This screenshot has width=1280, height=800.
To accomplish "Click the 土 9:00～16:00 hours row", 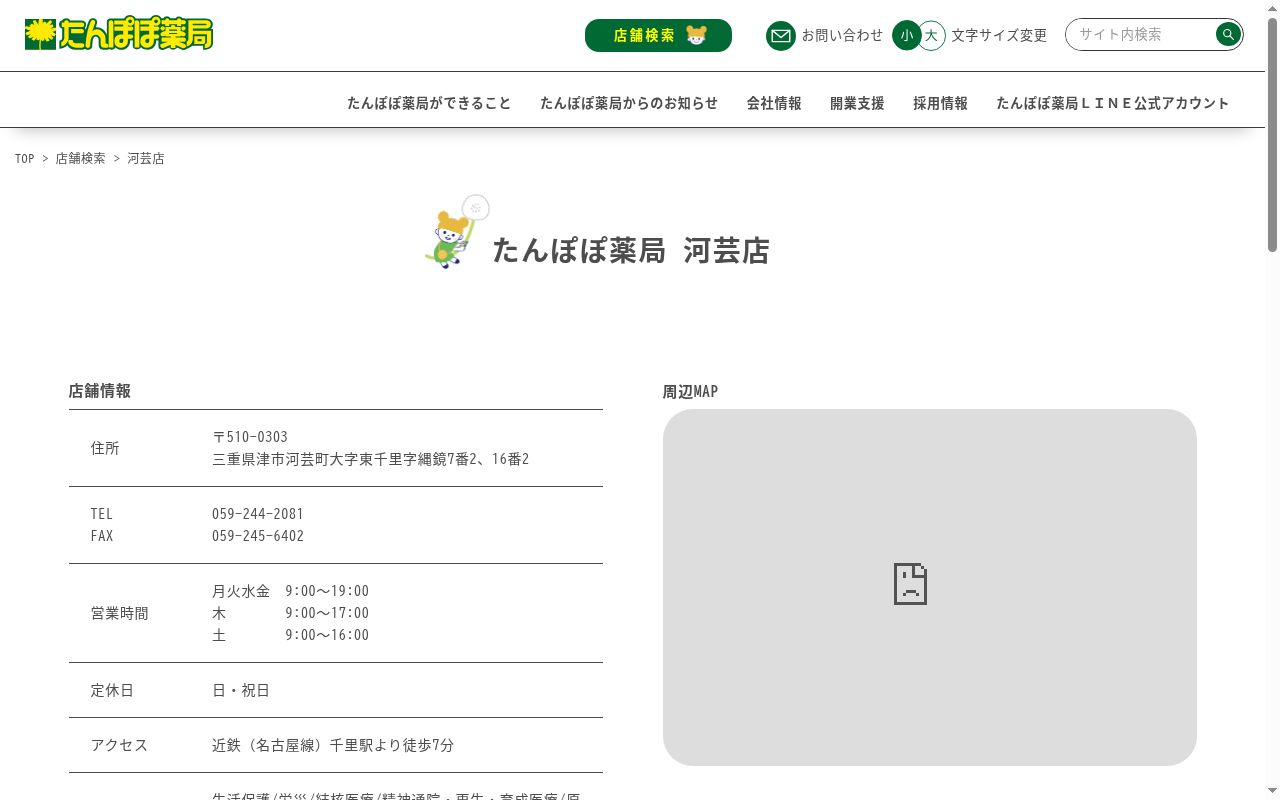I will point(290,635).
